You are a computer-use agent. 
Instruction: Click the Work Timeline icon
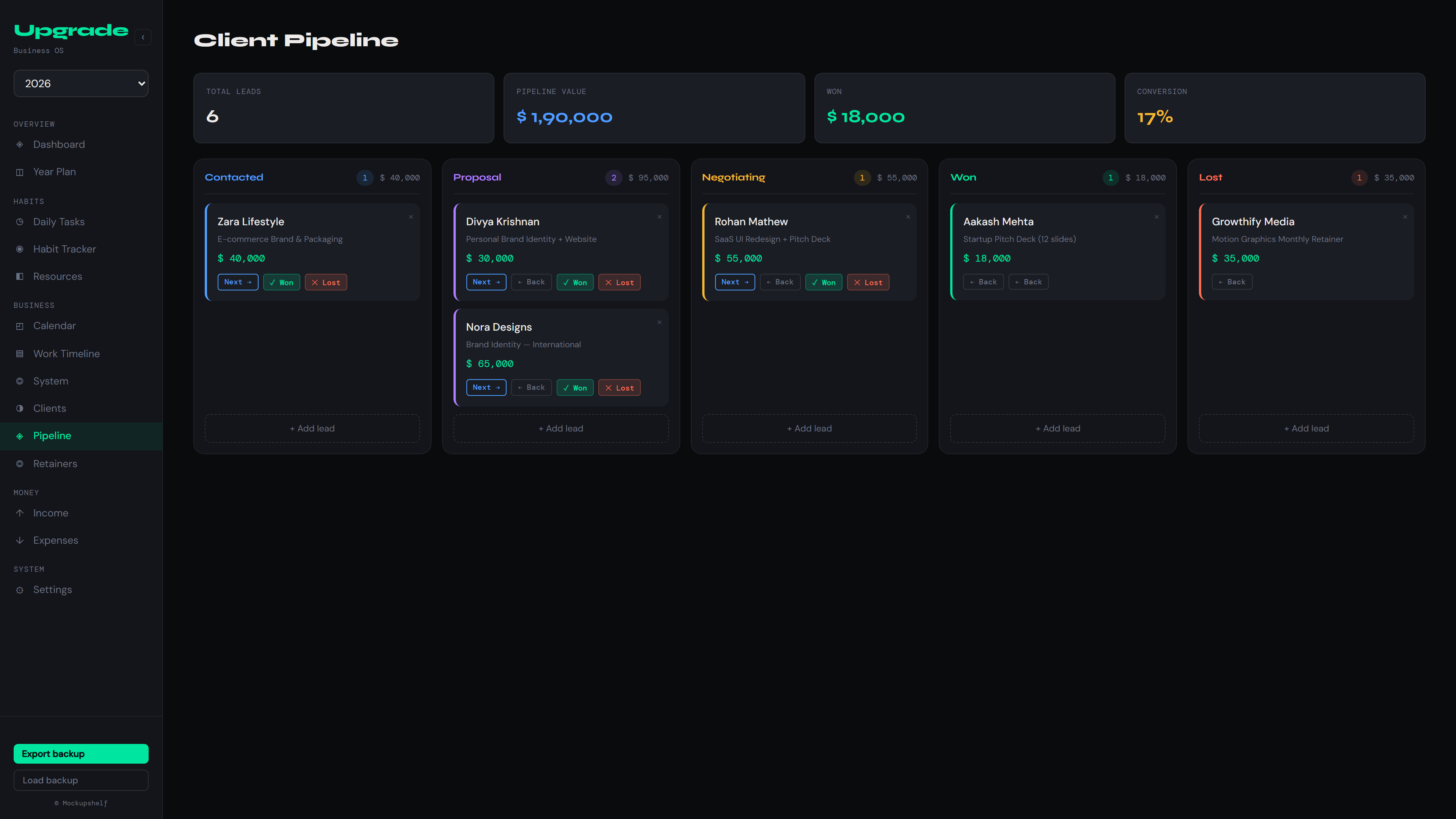(20, 354)
